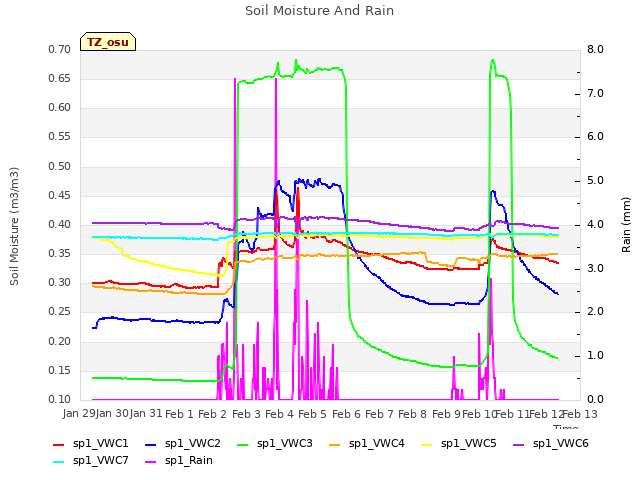Click the Jan 30 x-axis tick label
640x480 pixels.
click(112, 413)
